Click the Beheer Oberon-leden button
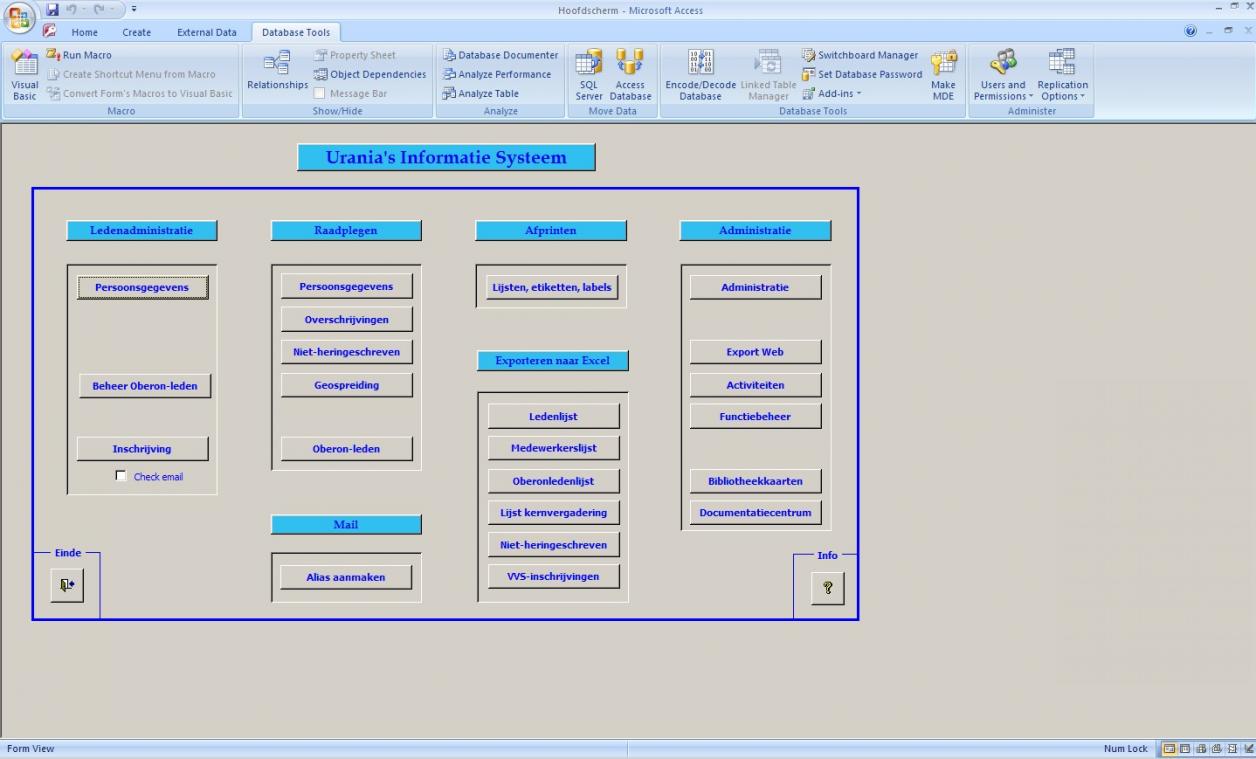 click(145, 385)
